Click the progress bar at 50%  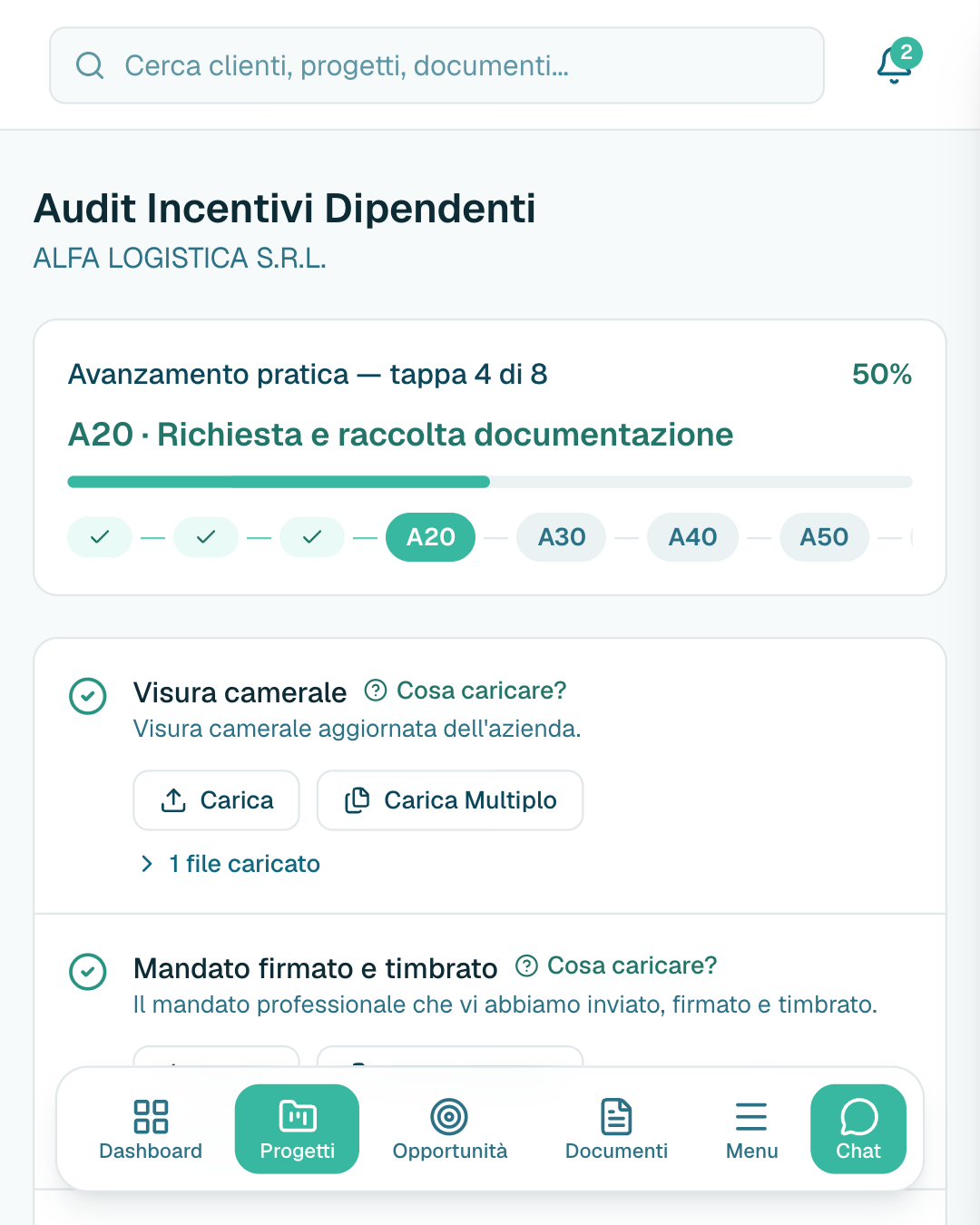point(490,482)
